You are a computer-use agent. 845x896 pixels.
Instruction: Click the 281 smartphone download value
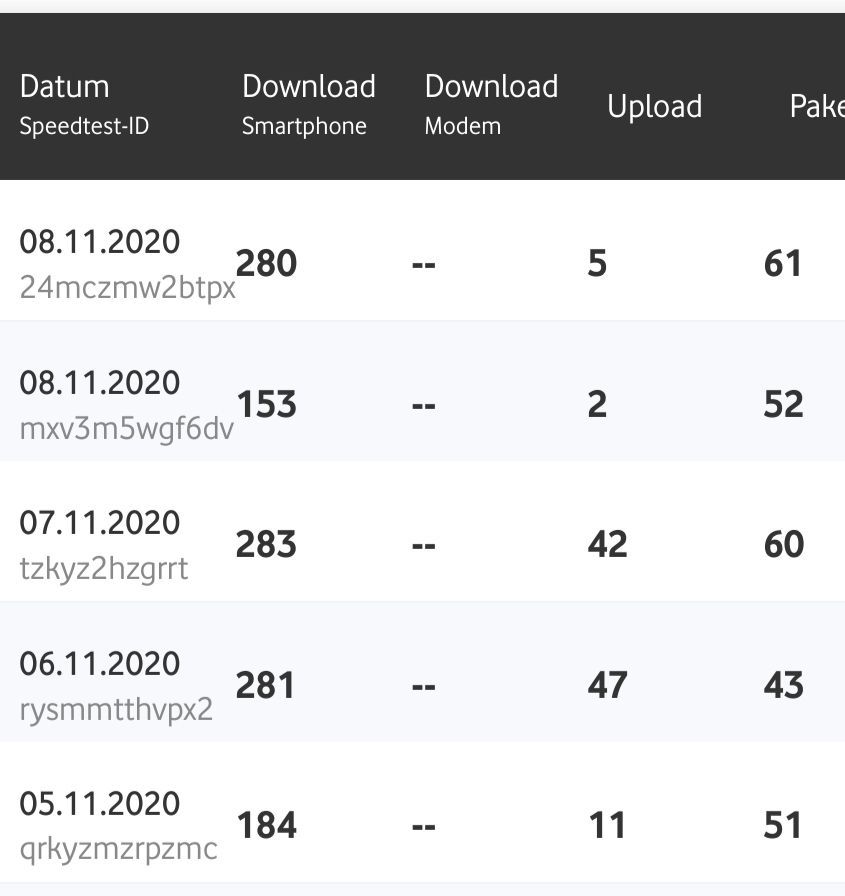[265, 685]
